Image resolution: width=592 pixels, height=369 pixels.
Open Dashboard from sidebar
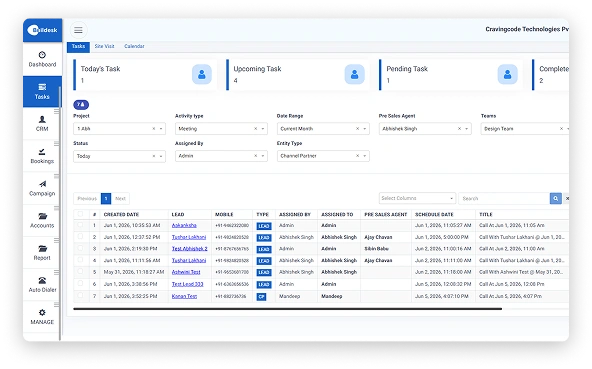[42, 59]
